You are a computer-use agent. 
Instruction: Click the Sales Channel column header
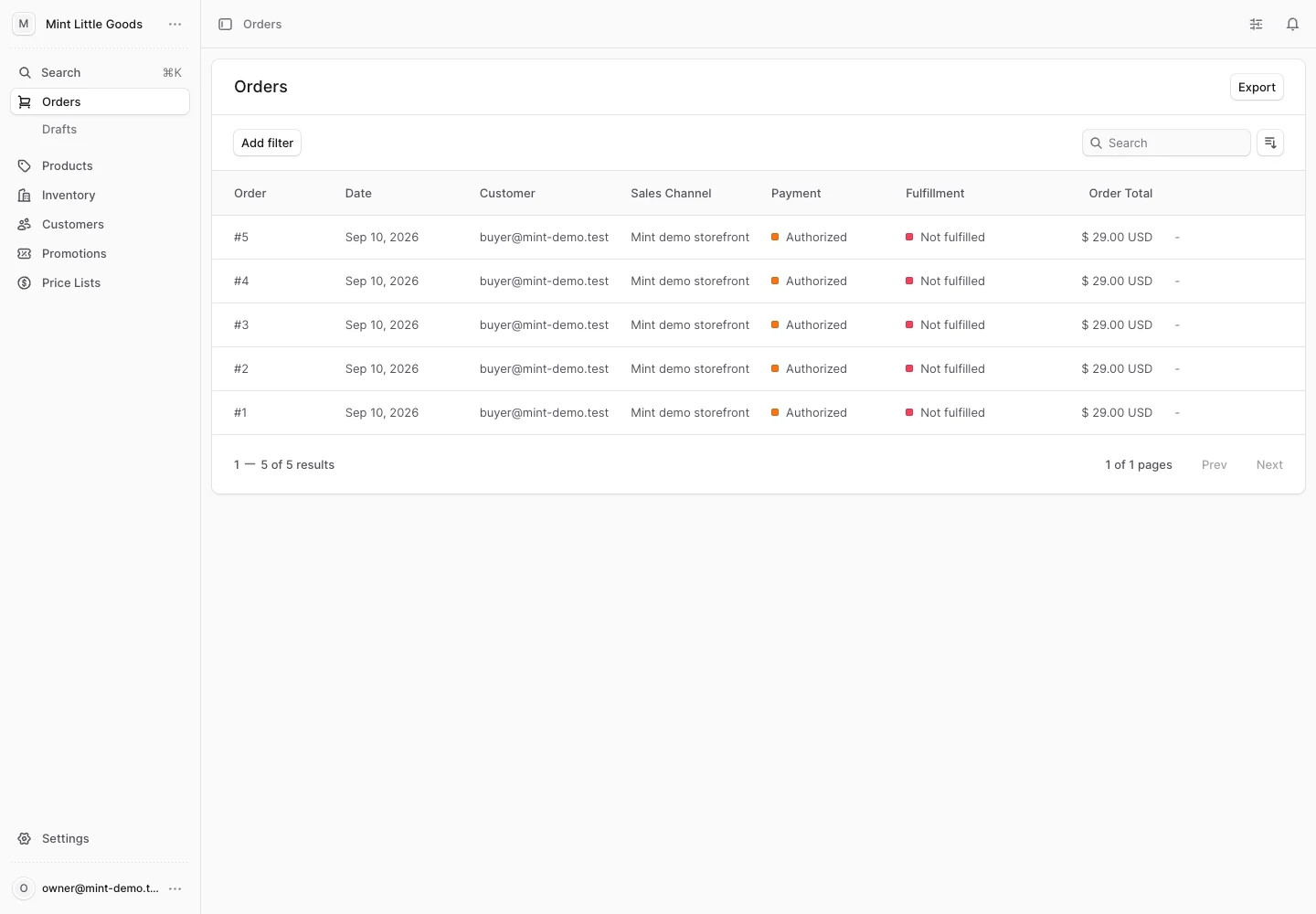click(x=671, y=193)
